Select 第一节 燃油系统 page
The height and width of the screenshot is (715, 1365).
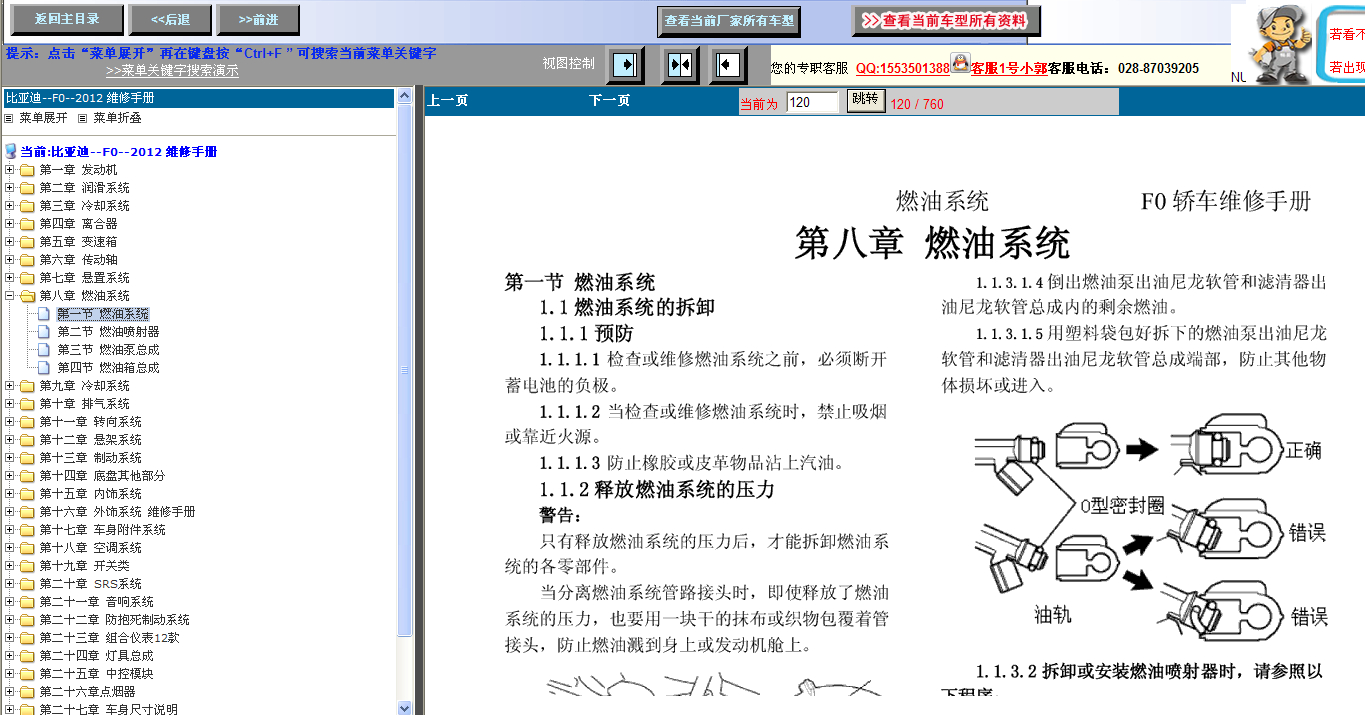[102, 314]
